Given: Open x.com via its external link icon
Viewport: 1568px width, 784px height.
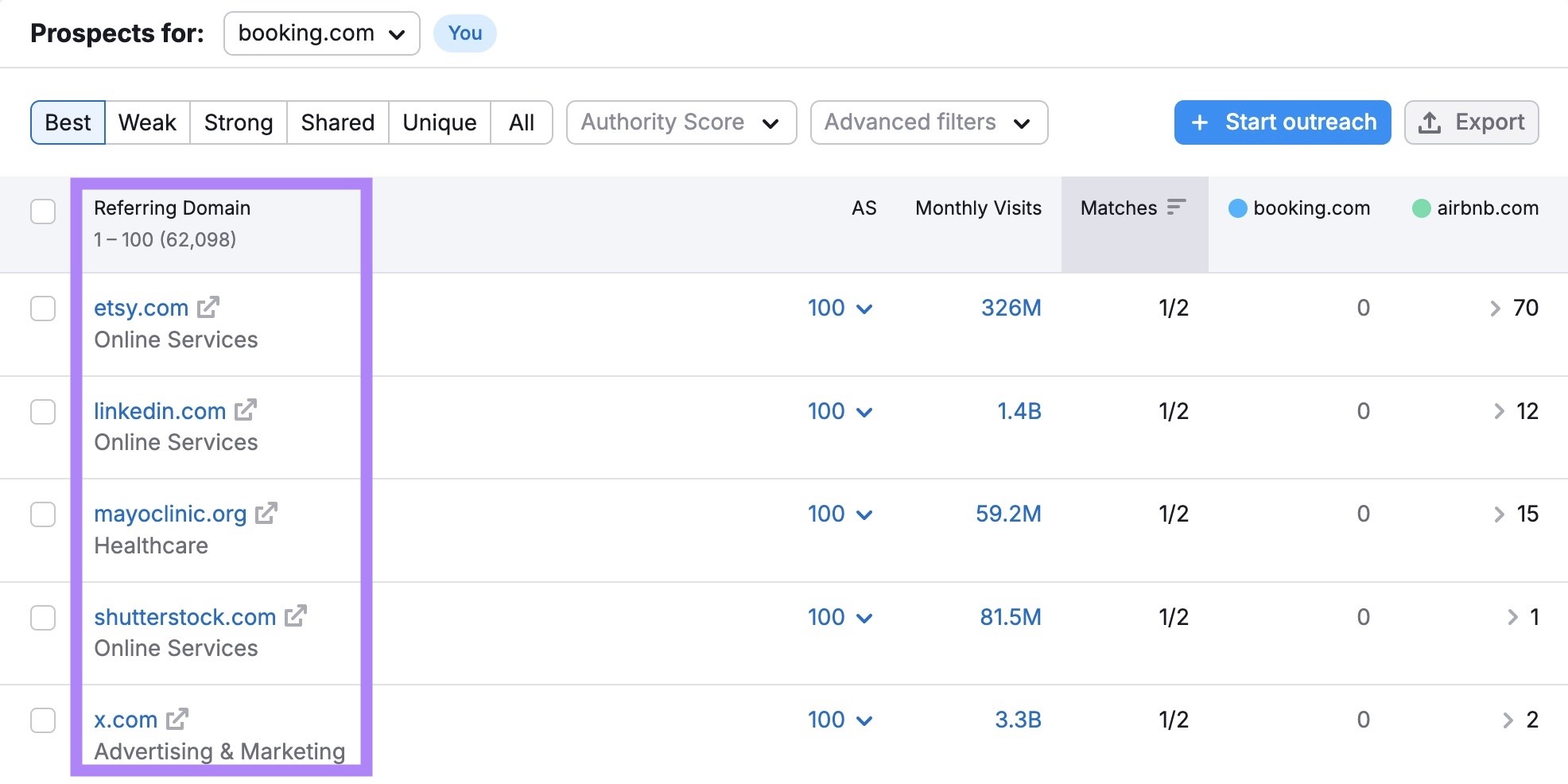Looking at the screenshot, I should point(177,719).
